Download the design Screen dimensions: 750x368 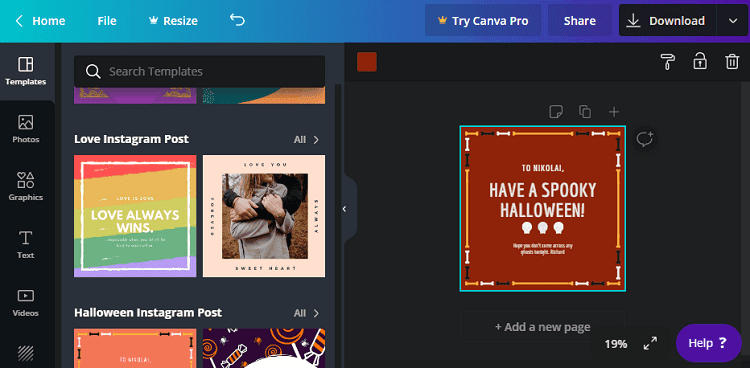click(x=668, y=21)
